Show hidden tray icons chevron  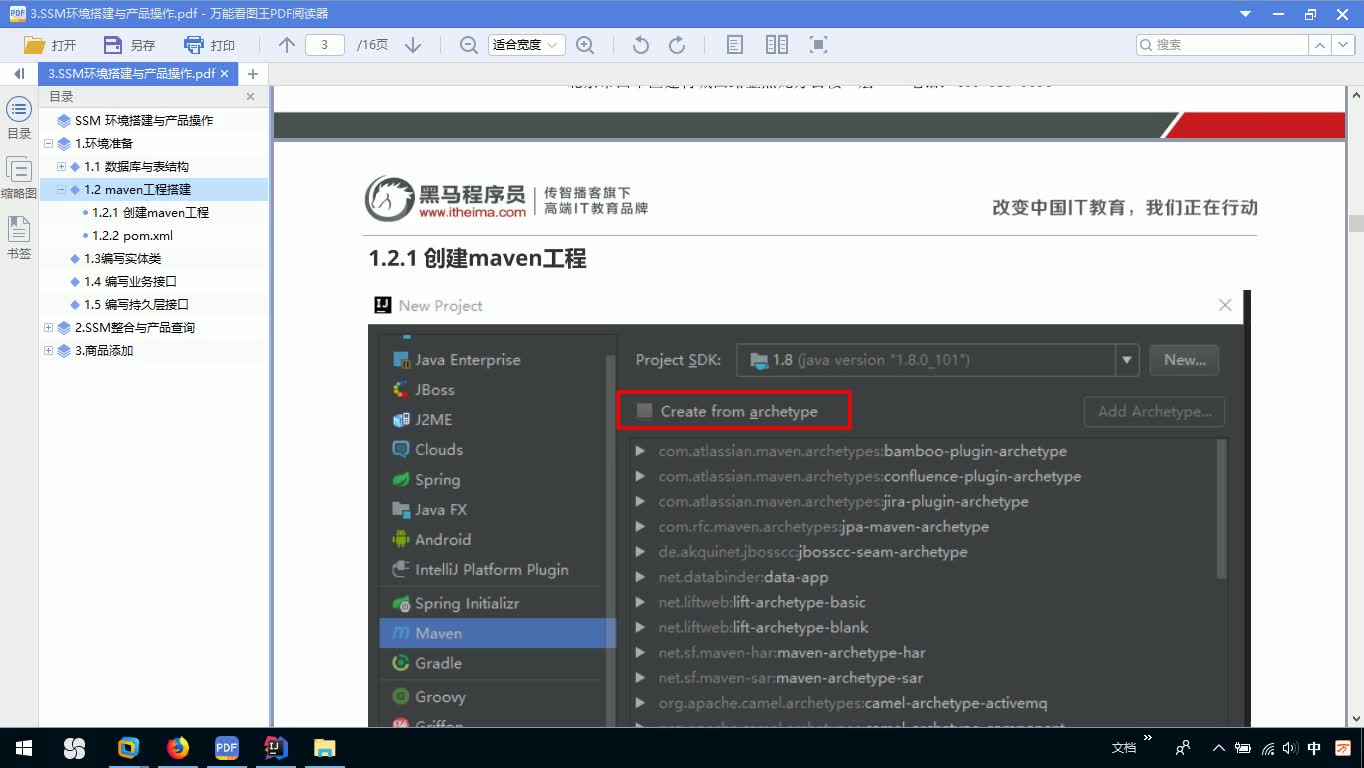pyautogui.click(x=1218, y=748)
